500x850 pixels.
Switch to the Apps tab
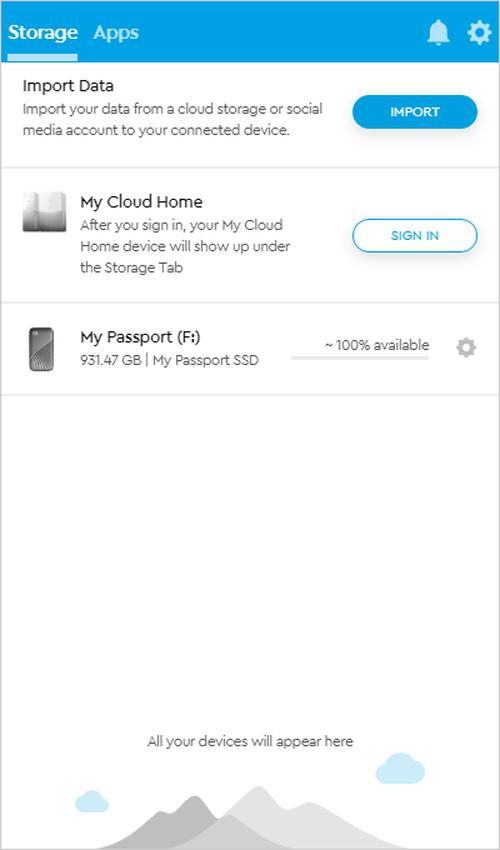116,34
